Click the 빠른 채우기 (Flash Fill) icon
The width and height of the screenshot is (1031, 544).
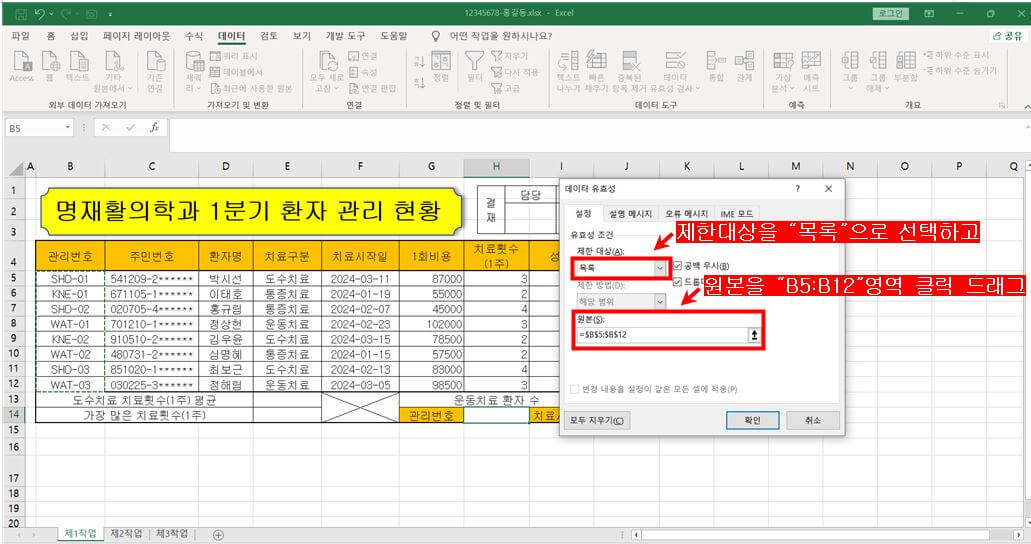point(596,72)
